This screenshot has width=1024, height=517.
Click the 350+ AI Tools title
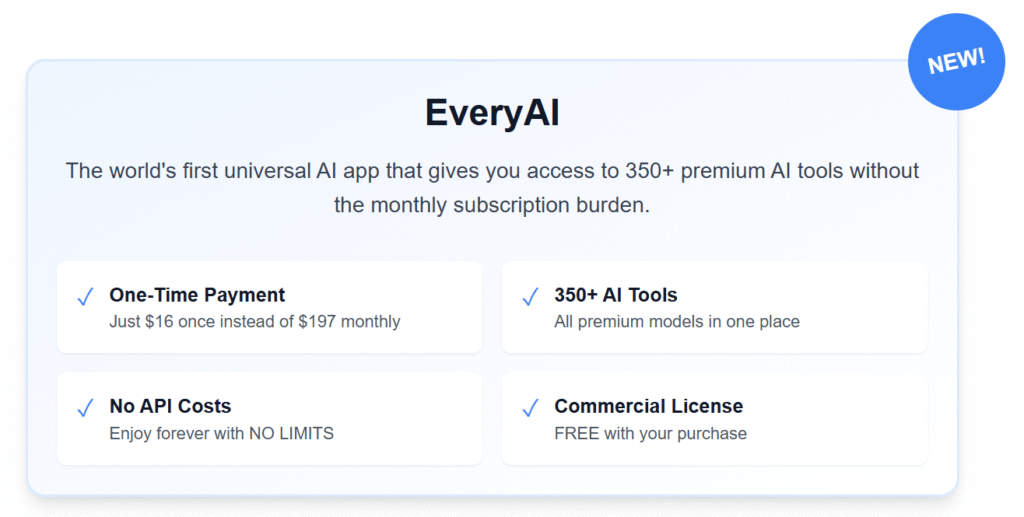[616, 295]
